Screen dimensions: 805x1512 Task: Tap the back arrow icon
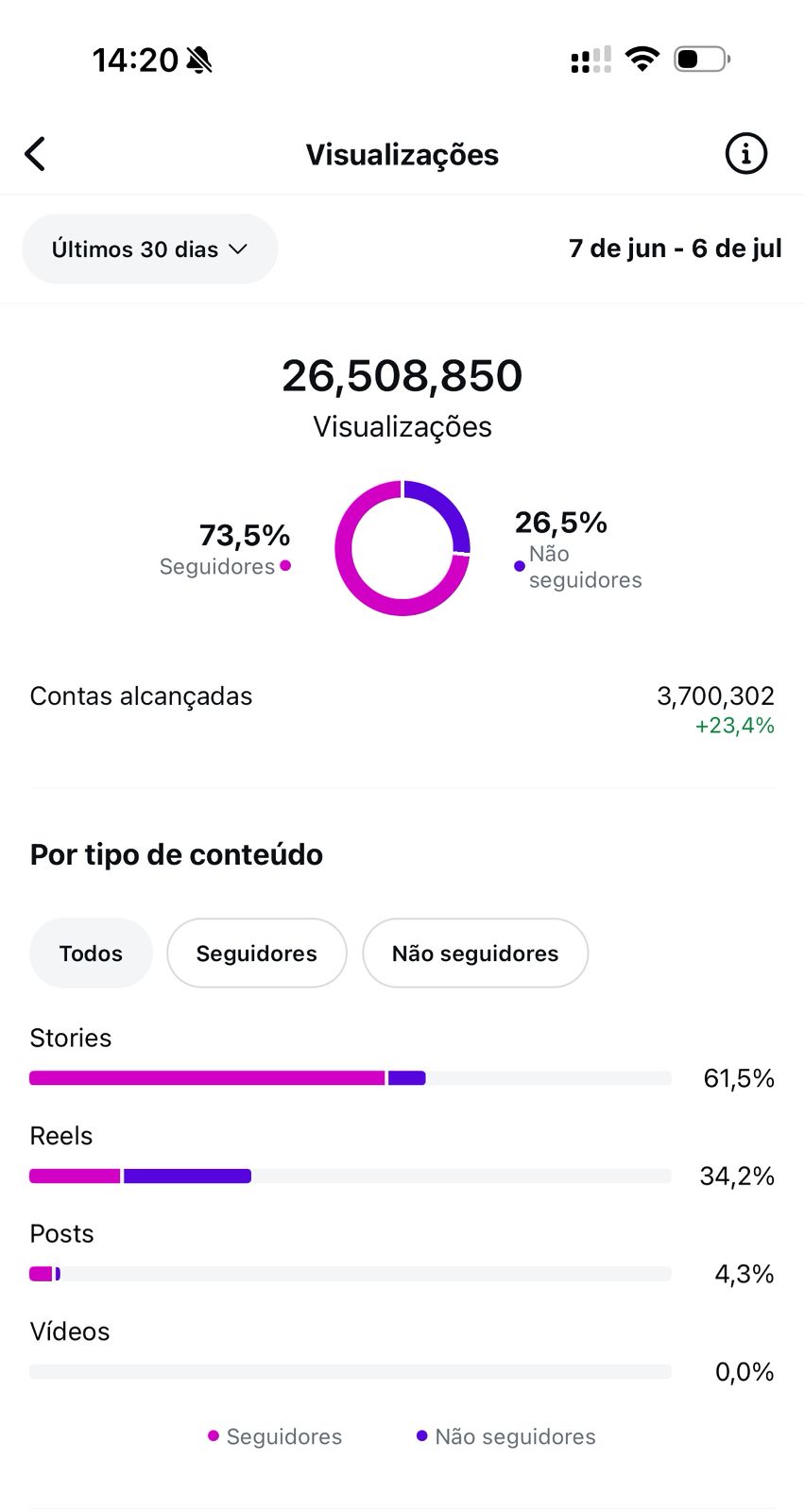[x=36, y=154]
